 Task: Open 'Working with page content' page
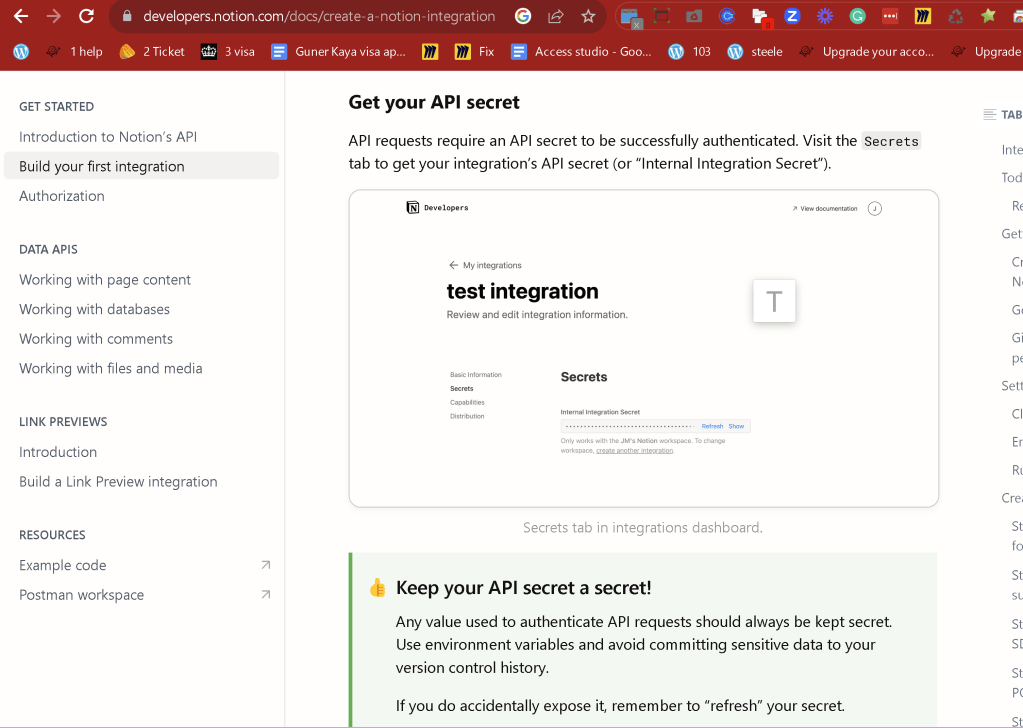pyautogui.click(x=104, y=280)
